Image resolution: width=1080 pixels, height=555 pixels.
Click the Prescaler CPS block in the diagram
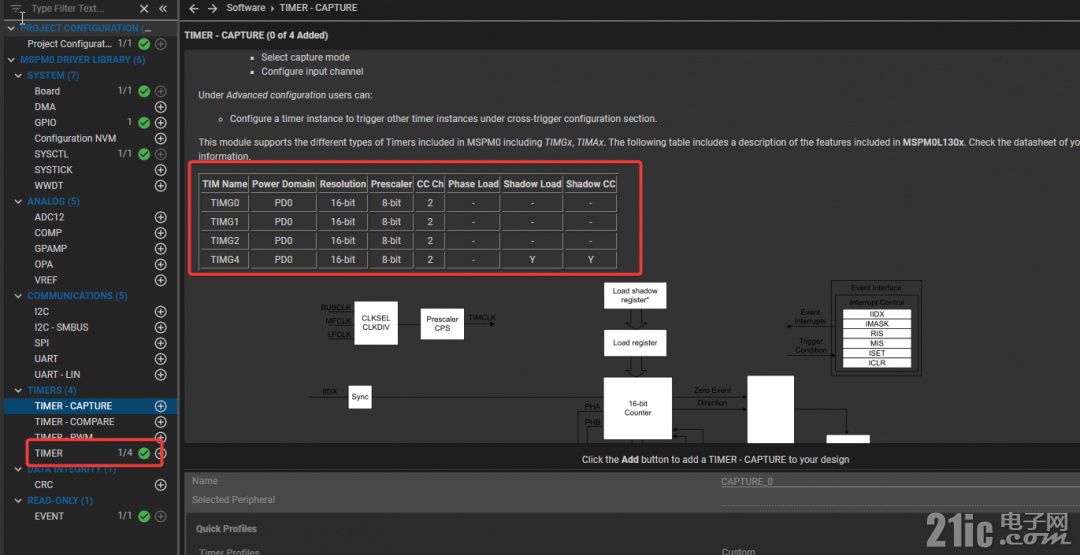pyautogui.click(x=442, y=324)
